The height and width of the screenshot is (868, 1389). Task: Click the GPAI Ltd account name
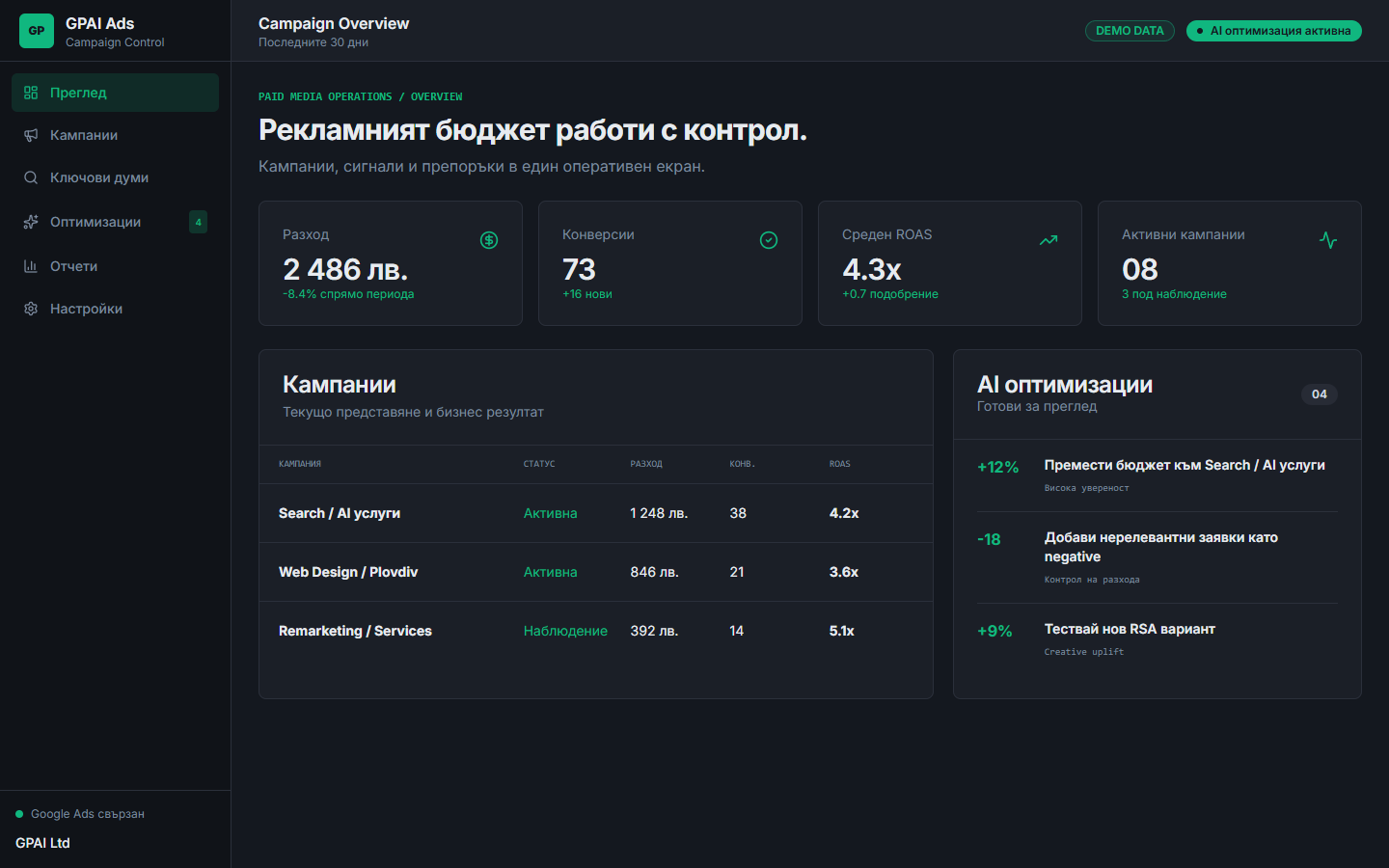[x=42, y=843]
